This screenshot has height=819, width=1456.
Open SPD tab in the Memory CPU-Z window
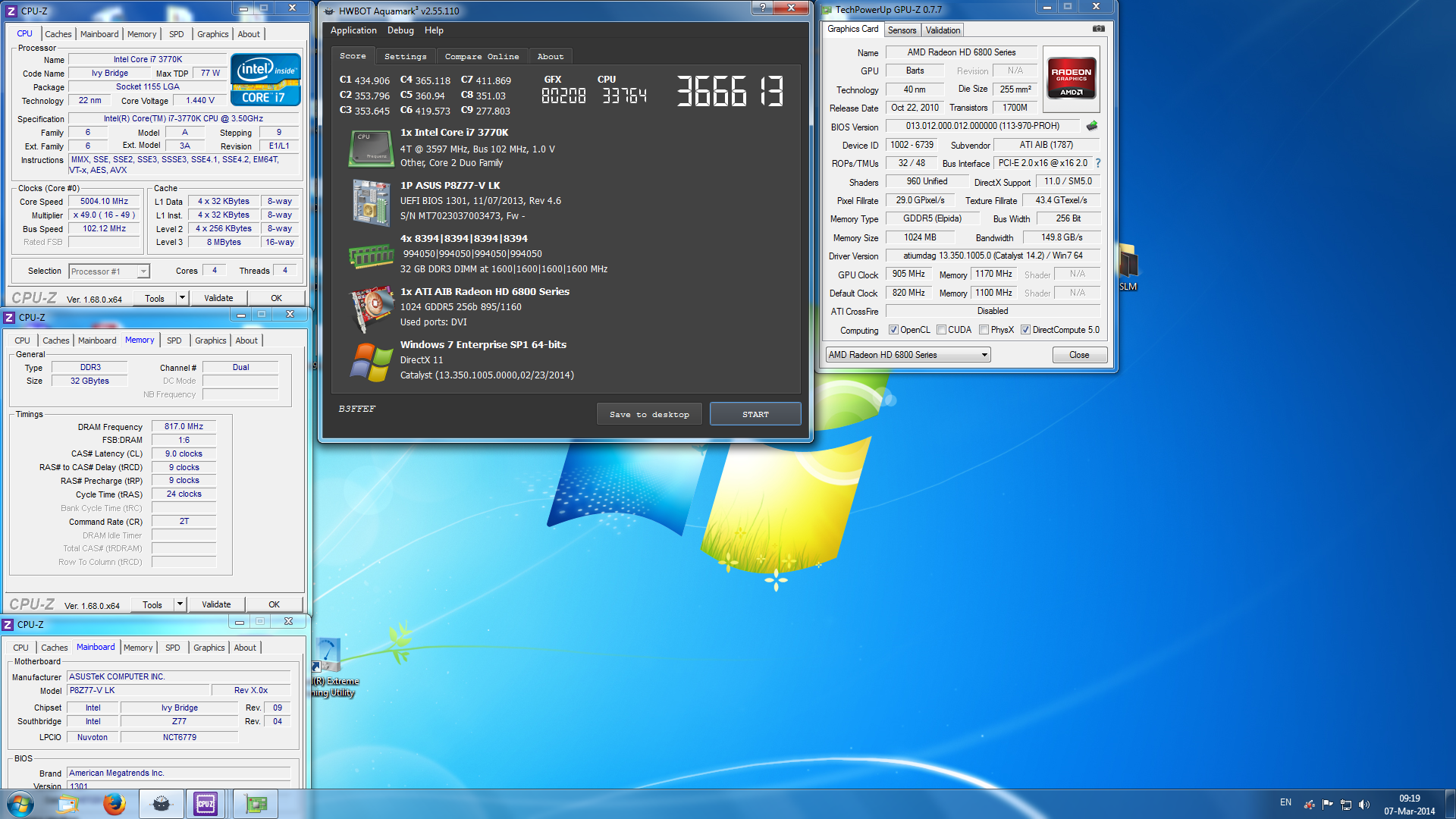click(x=174, y=340)
